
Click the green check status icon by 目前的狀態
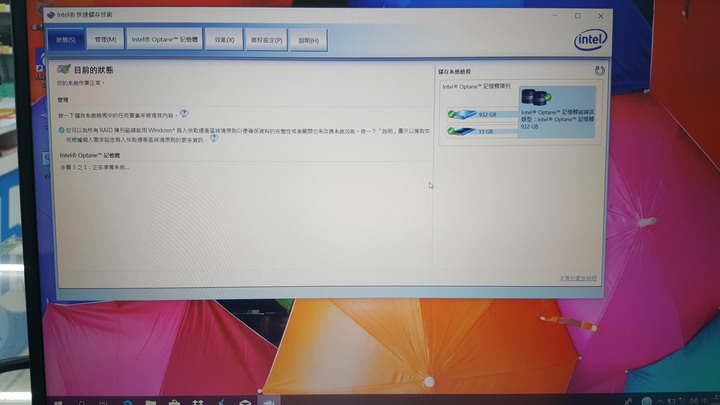[64, 69]
